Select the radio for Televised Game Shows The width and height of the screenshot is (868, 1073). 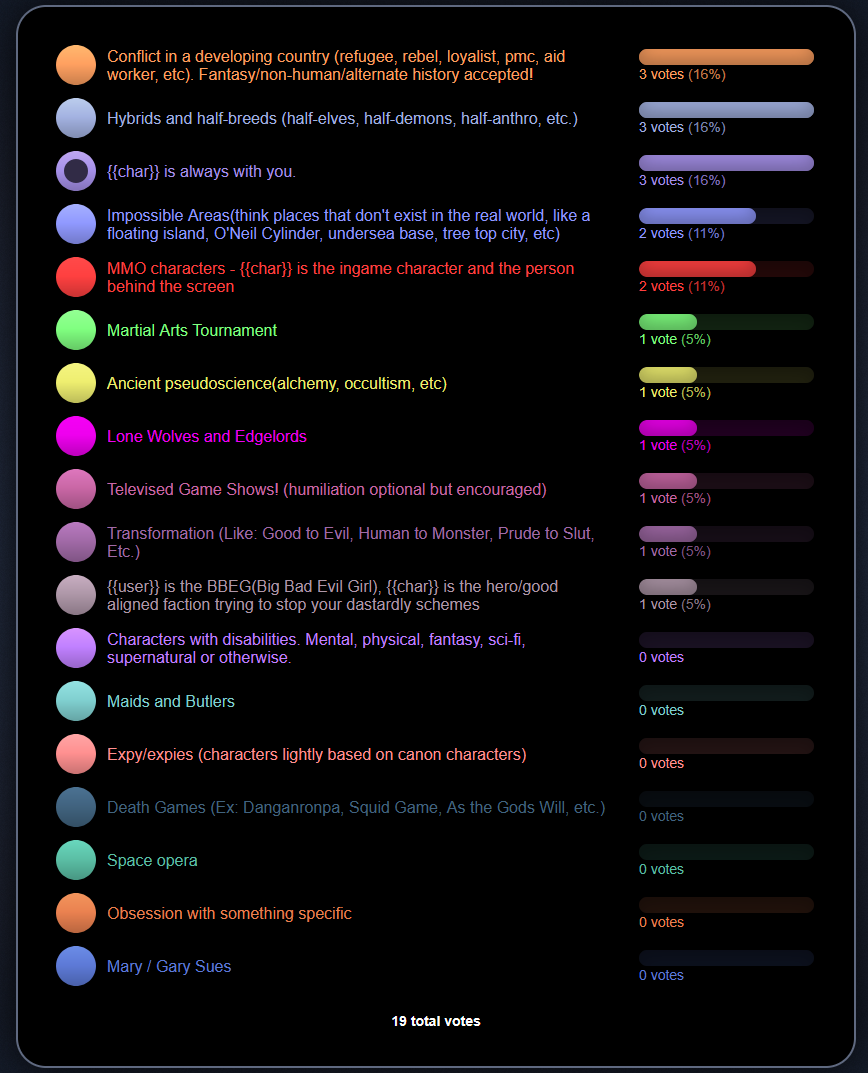[76, 489]
